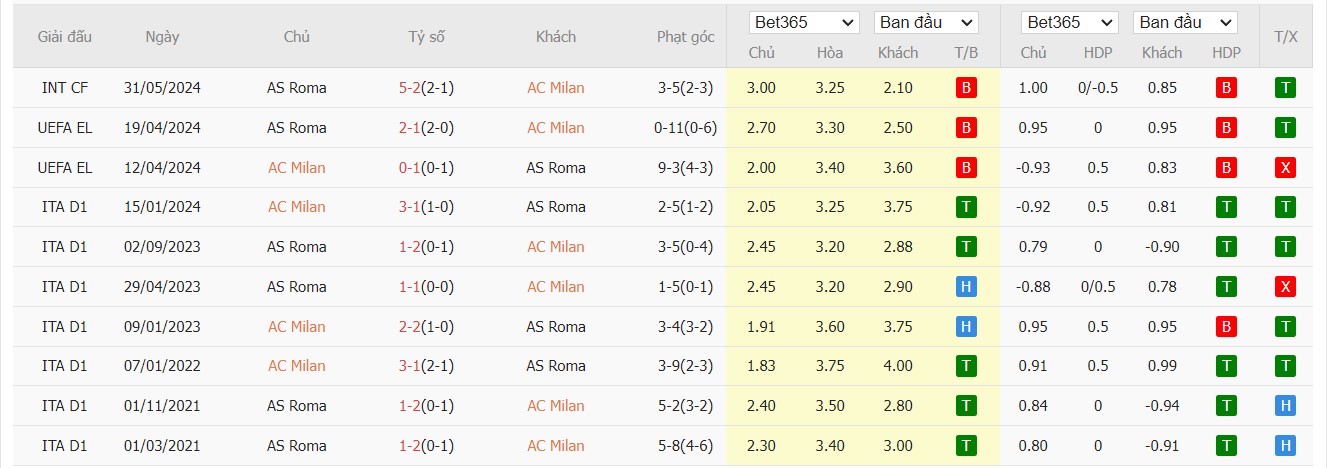This screenshot has height=468, width=1327.
Task: Click the green T badge in the 07/01/2022 T/X column
Action: [1286, 366]
